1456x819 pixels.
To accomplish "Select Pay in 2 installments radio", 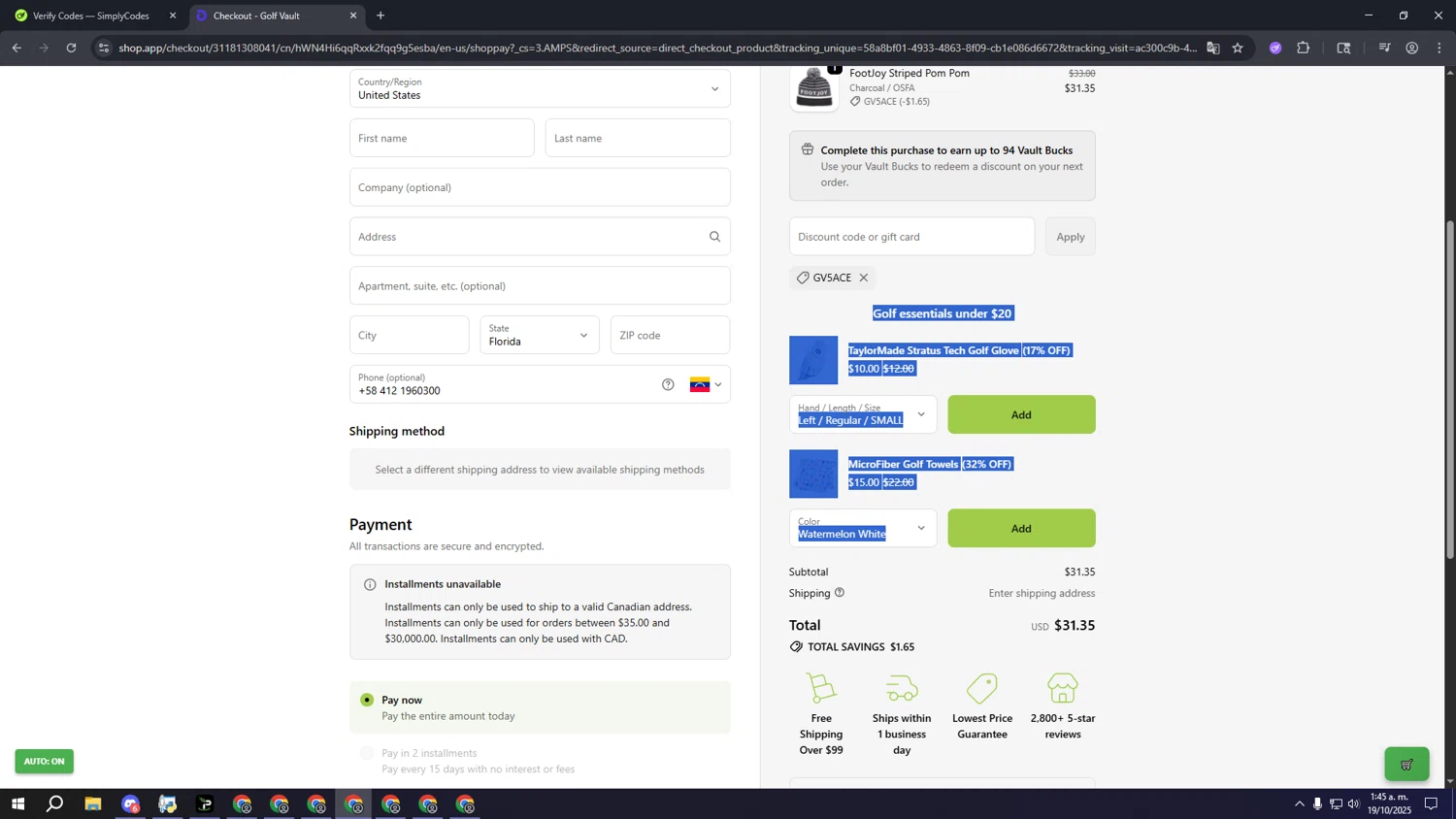I will pos(367,753).
